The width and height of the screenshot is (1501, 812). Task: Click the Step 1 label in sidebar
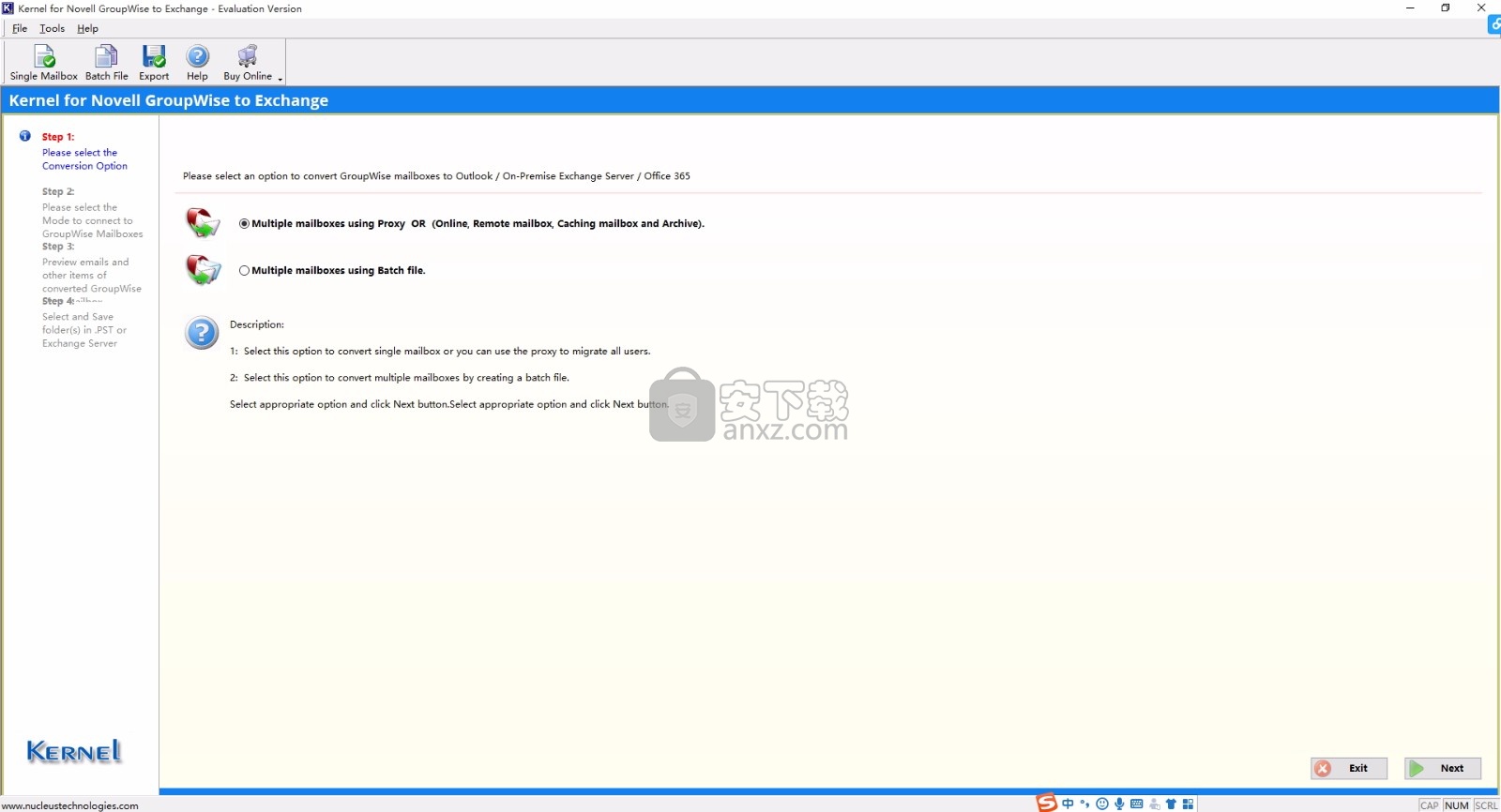pos(58,137)
